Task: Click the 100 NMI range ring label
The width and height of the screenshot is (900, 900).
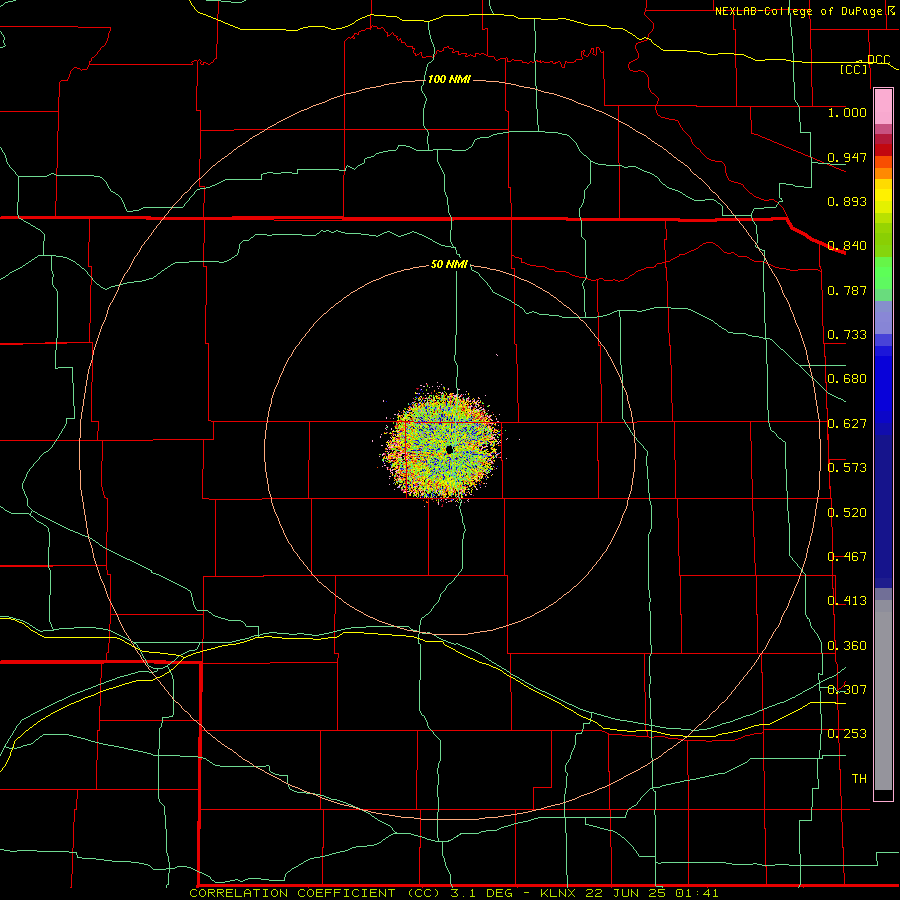Action: [x=449, y=79]
